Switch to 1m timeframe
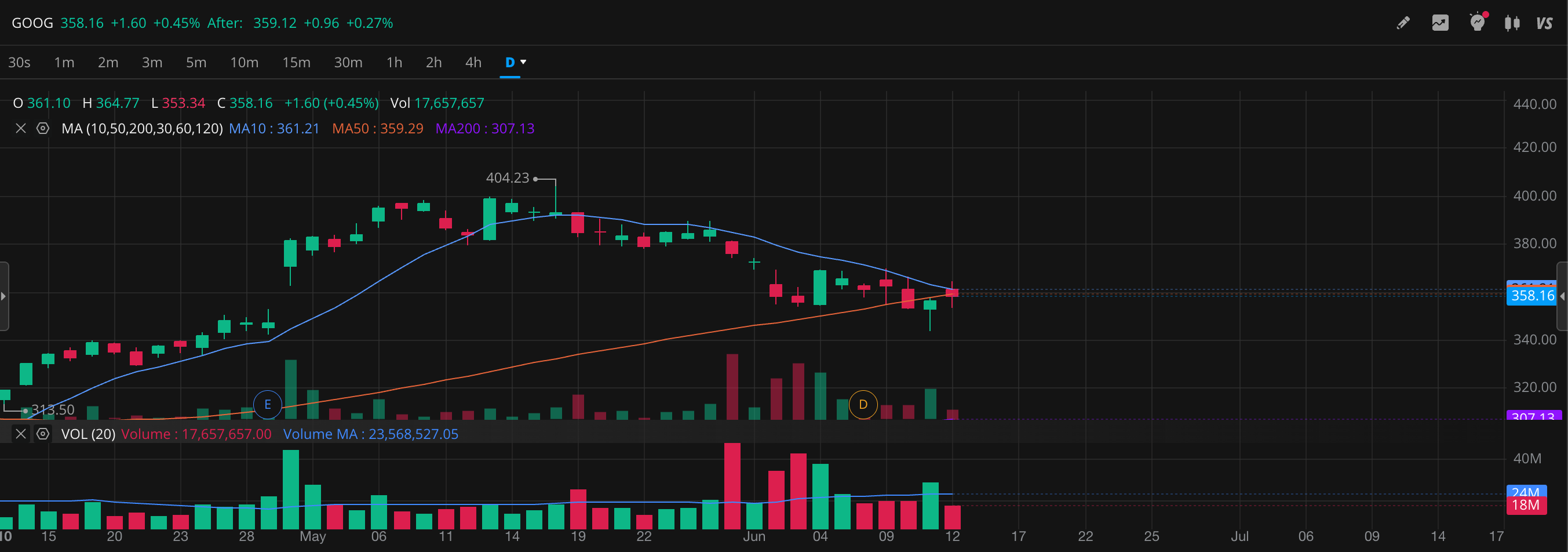Screen dimensions: 1568x552 coord(64,62)
